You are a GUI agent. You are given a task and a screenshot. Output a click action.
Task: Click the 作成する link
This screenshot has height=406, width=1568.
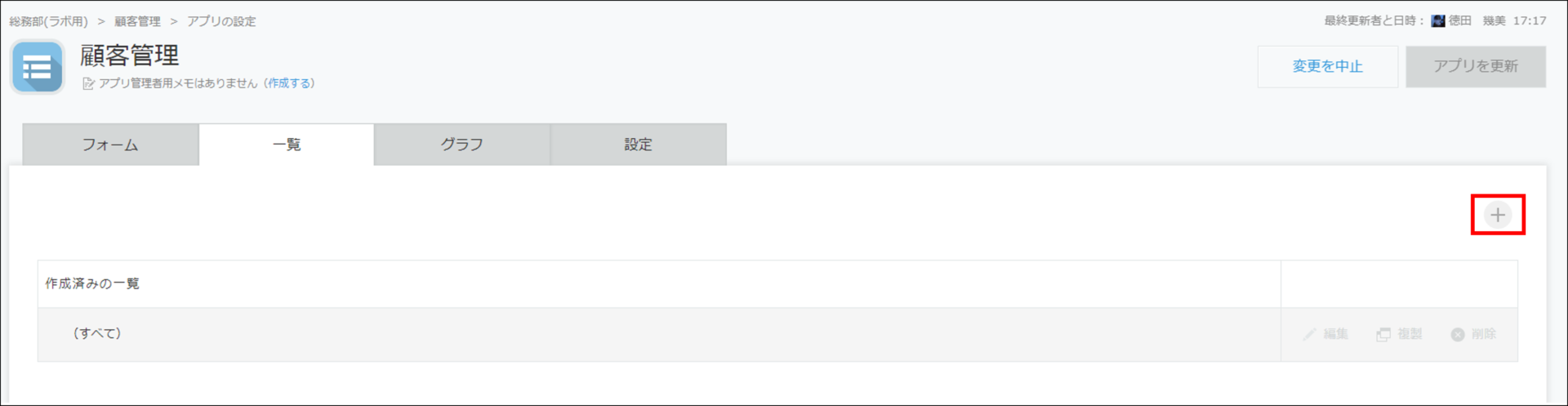coord(290,83)
